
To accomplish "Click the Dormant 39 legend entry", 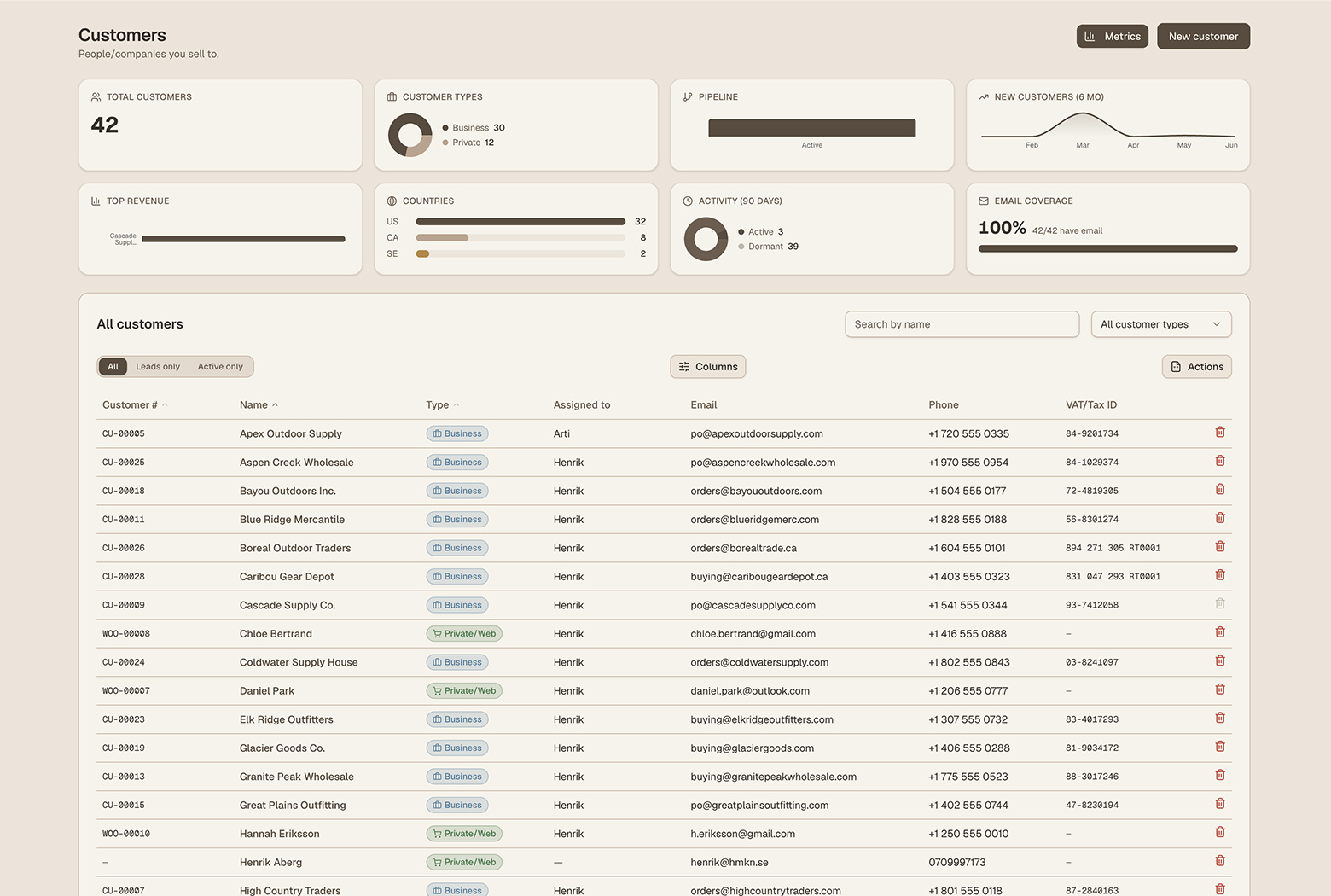I will [x=768, y=247].
